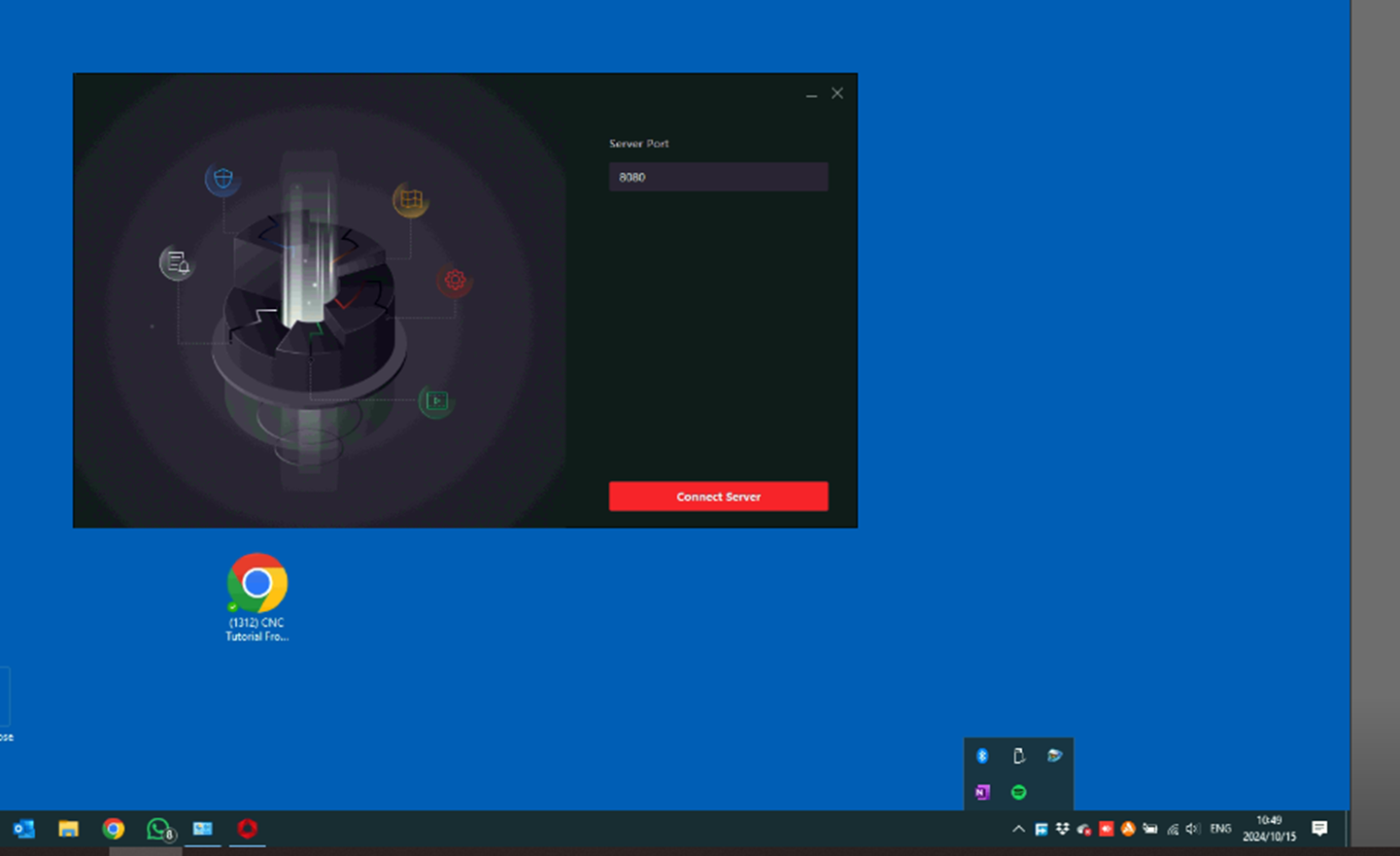Open the Wi-Fi network tray icon
The width and height of the screenshot is (1400, 856).
tap(1173, 829)
